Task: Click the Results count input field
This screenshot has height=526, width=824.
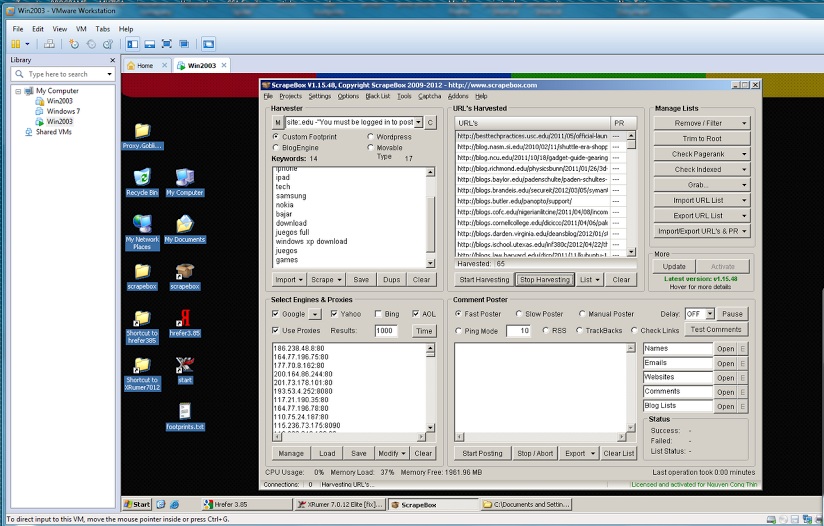Action: (386, 331)
